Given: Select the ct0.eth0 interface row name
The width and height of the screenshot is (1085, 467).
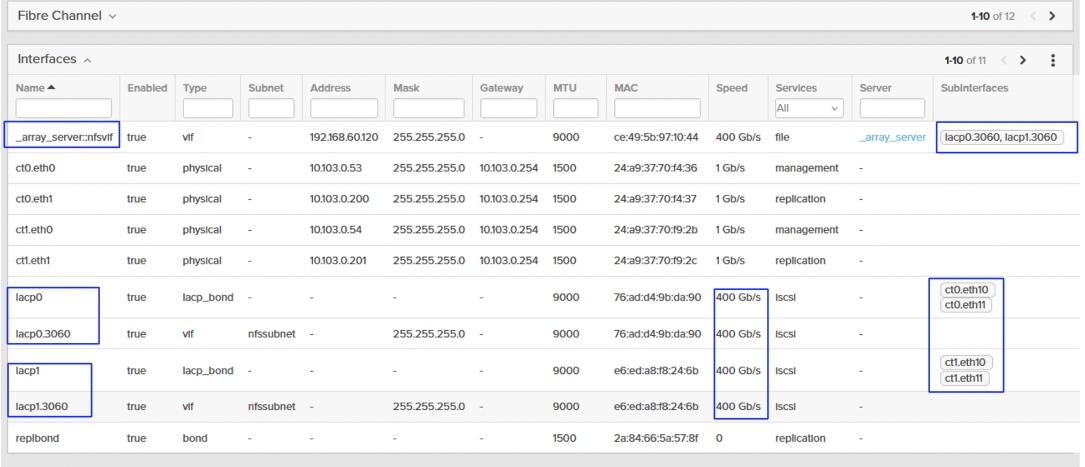Looking at the screenshot, I should coord(34,168).
